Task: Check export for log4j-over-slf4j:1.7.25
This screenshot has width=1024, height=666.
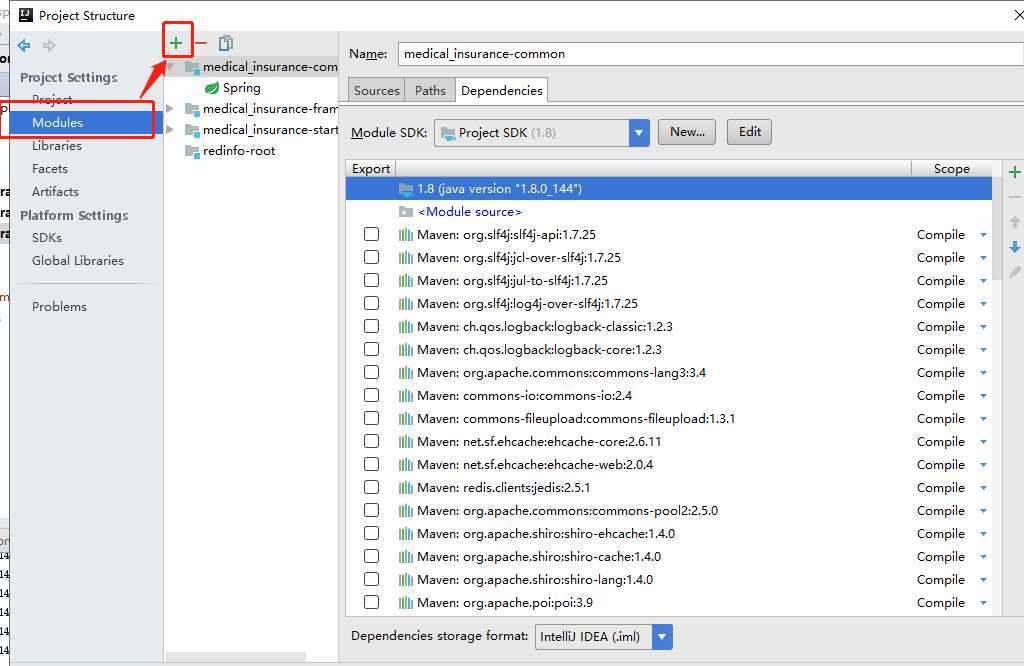Action: (372, 303)
